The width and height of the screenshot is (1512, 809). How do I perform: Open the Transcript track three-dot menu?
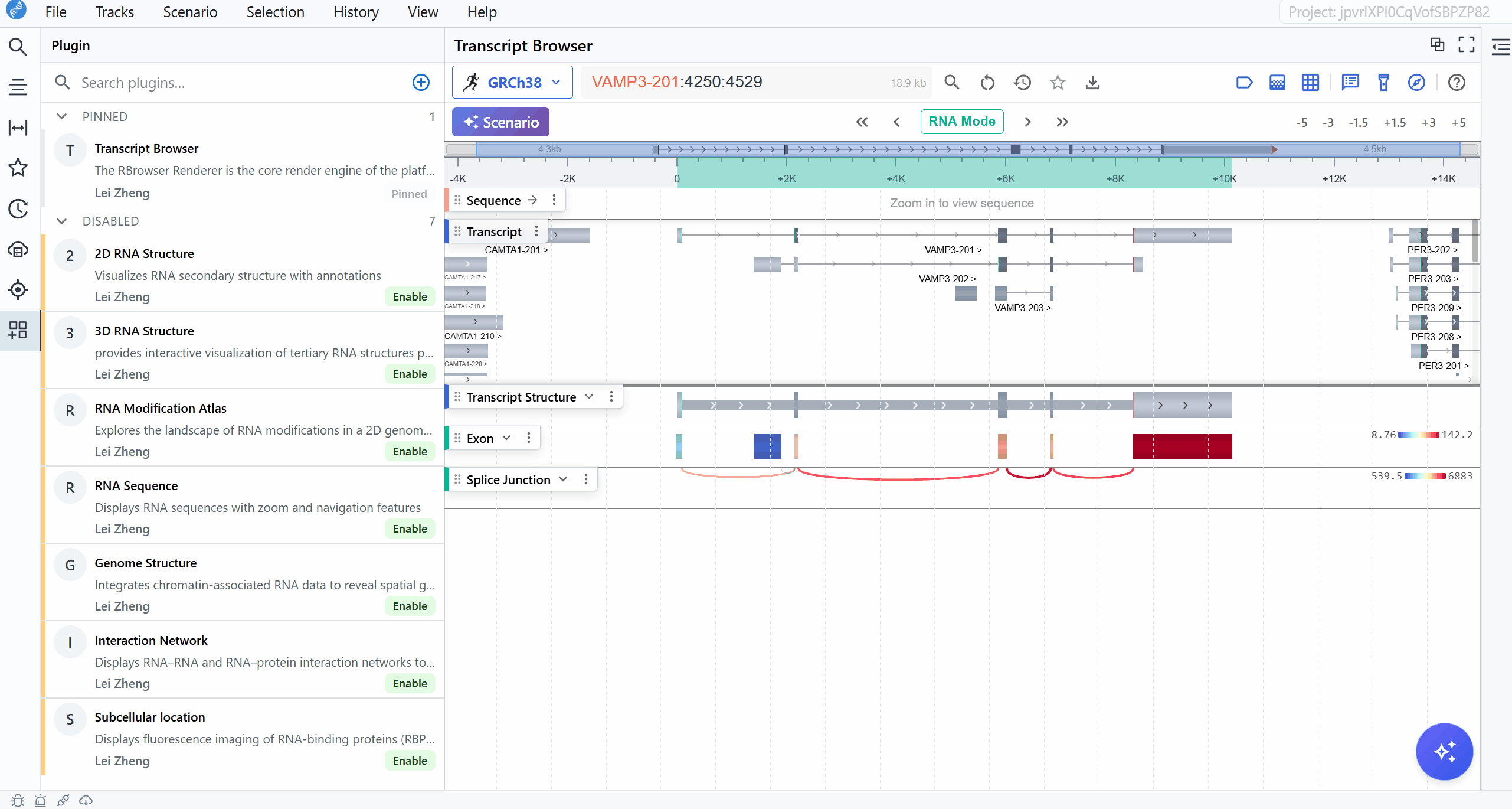[x=536, y=231]
